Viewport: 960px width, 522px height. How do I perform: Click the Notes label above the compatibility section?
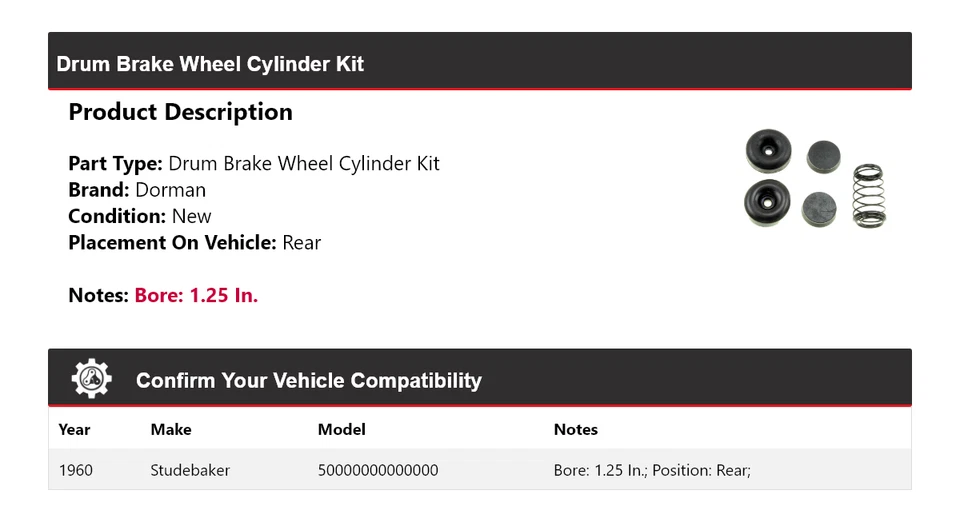(98, 295)
